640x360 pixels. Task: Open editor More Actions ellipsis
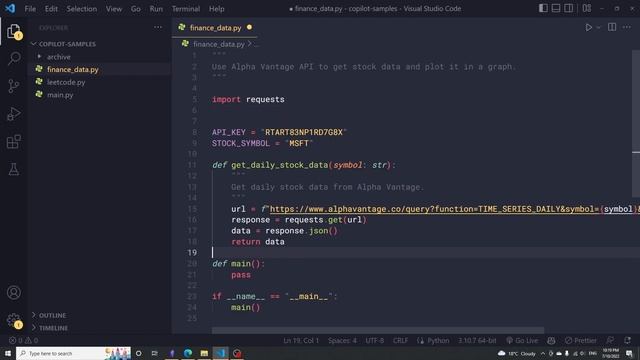click(x=627, y=27)
